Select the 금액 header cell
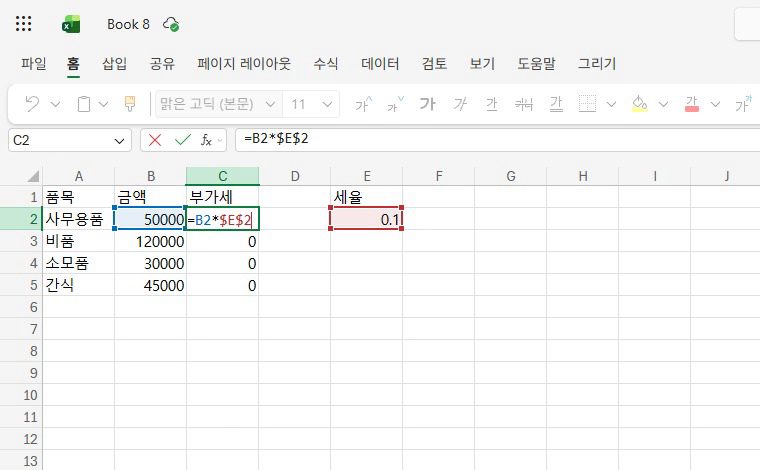The image size is (760, 470). pos(150,197)
